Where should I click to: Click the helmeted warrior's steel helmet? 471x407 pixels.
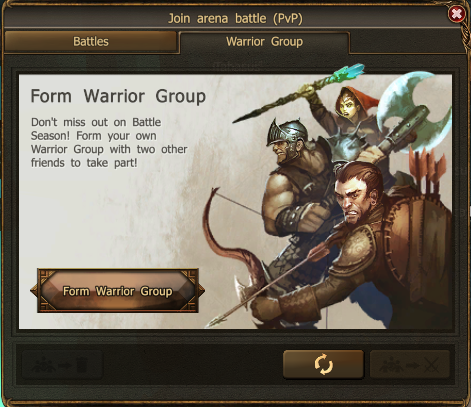[x=287, y=133]
